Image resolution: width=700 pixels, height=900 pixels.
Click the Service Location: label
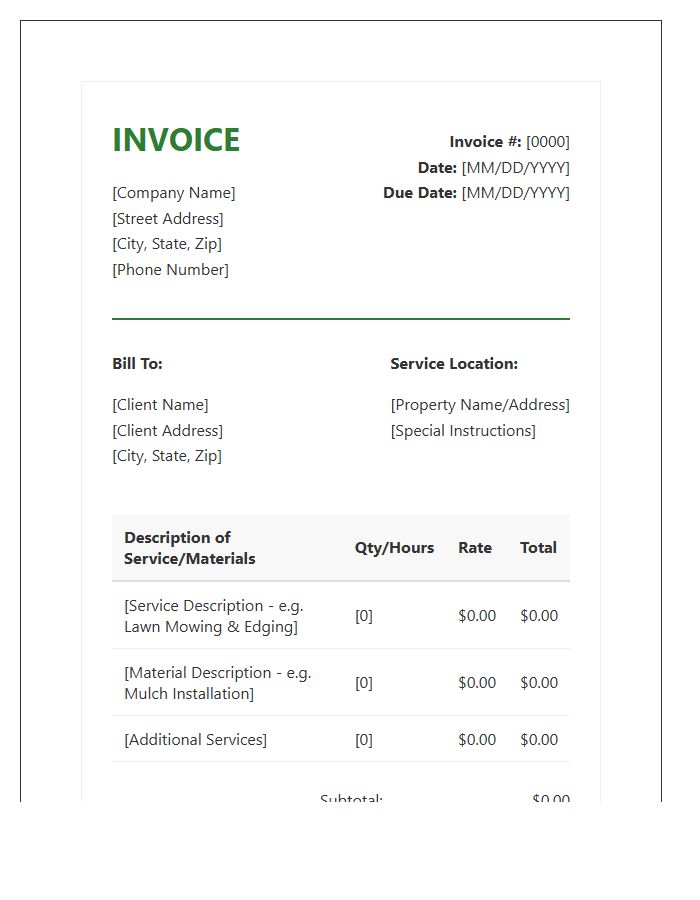[x=454, y=364]
